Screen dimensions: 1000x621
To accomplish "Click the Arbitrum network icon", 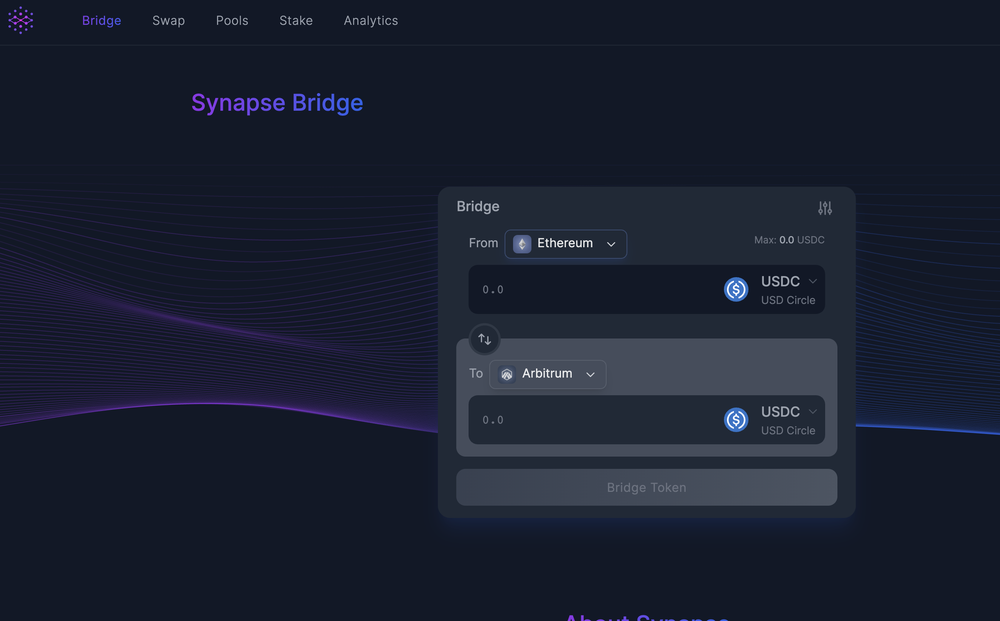I will click(507, 374).
